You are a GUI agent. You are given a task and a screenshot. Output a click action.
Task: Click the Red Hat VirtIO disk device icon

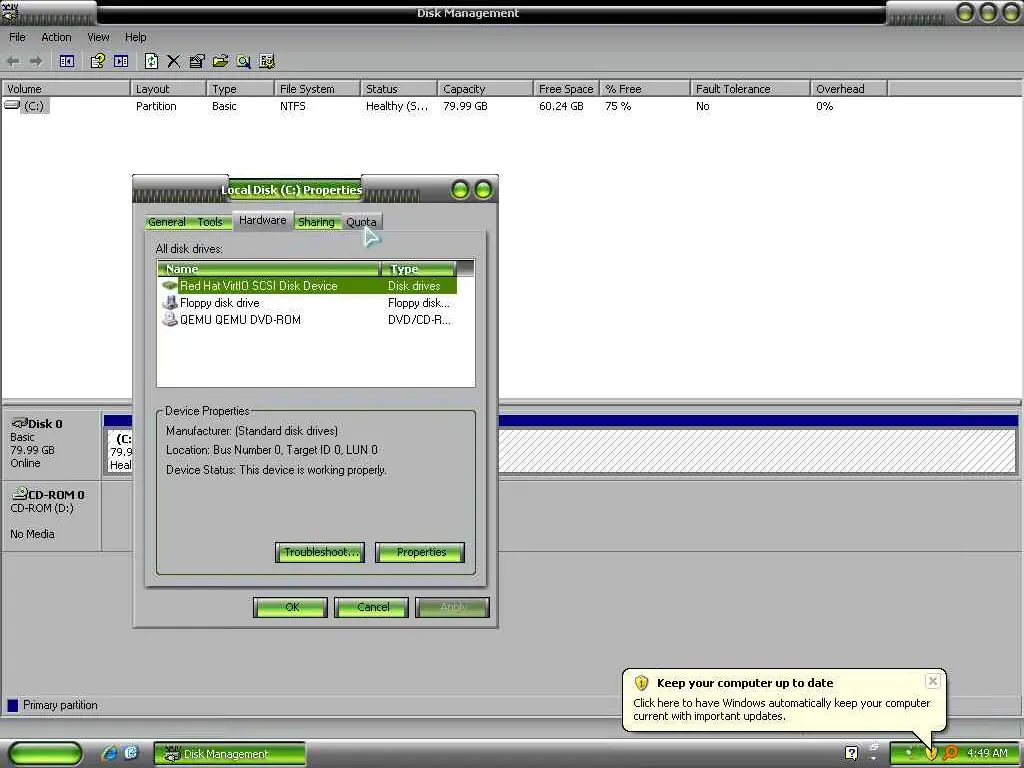pyautogui.click(x=170, y=285)
